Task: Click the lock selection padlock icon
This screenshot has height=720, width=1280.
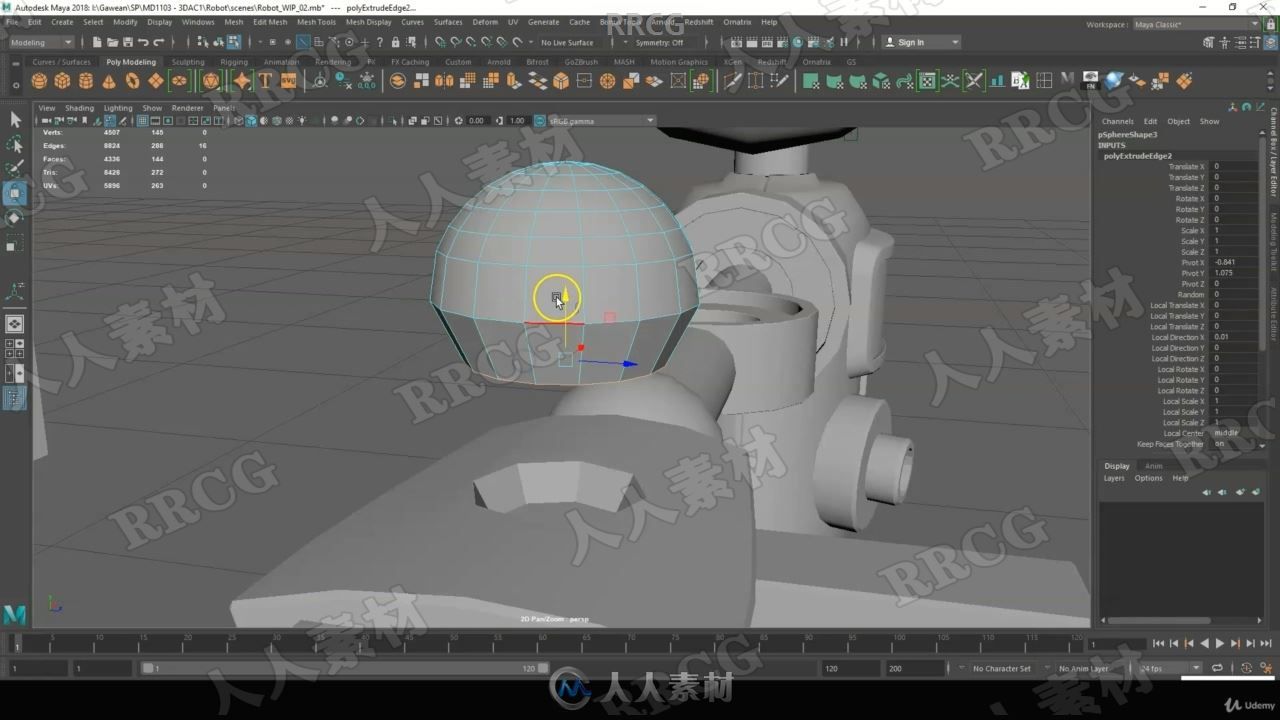Action: pyautogui.click(x=396, y=42)
